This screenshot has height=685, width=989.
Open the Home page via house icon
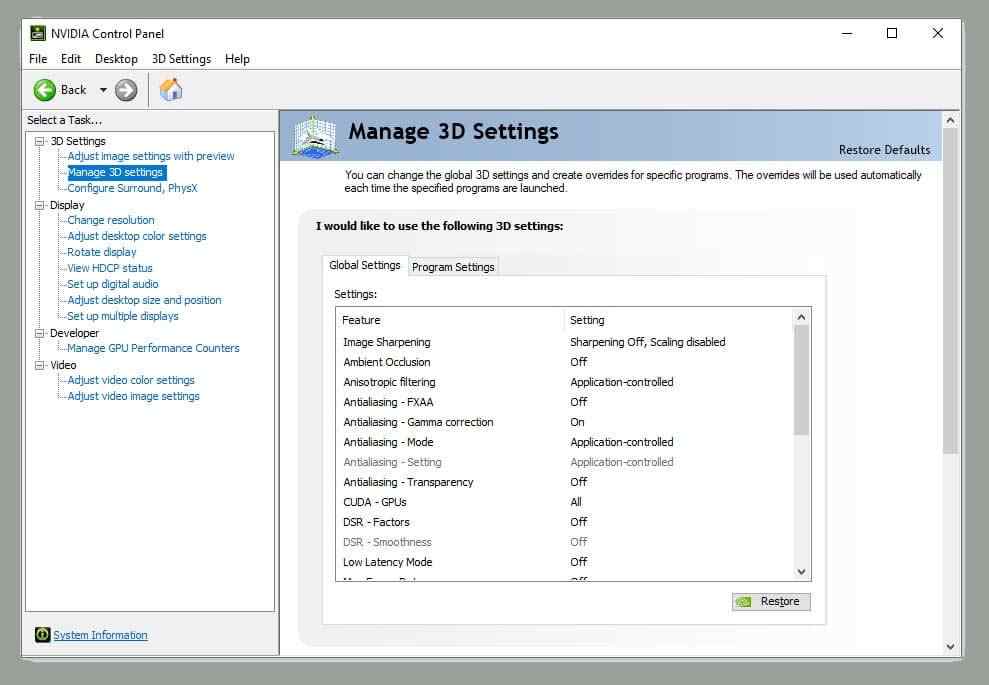(170, 89)
